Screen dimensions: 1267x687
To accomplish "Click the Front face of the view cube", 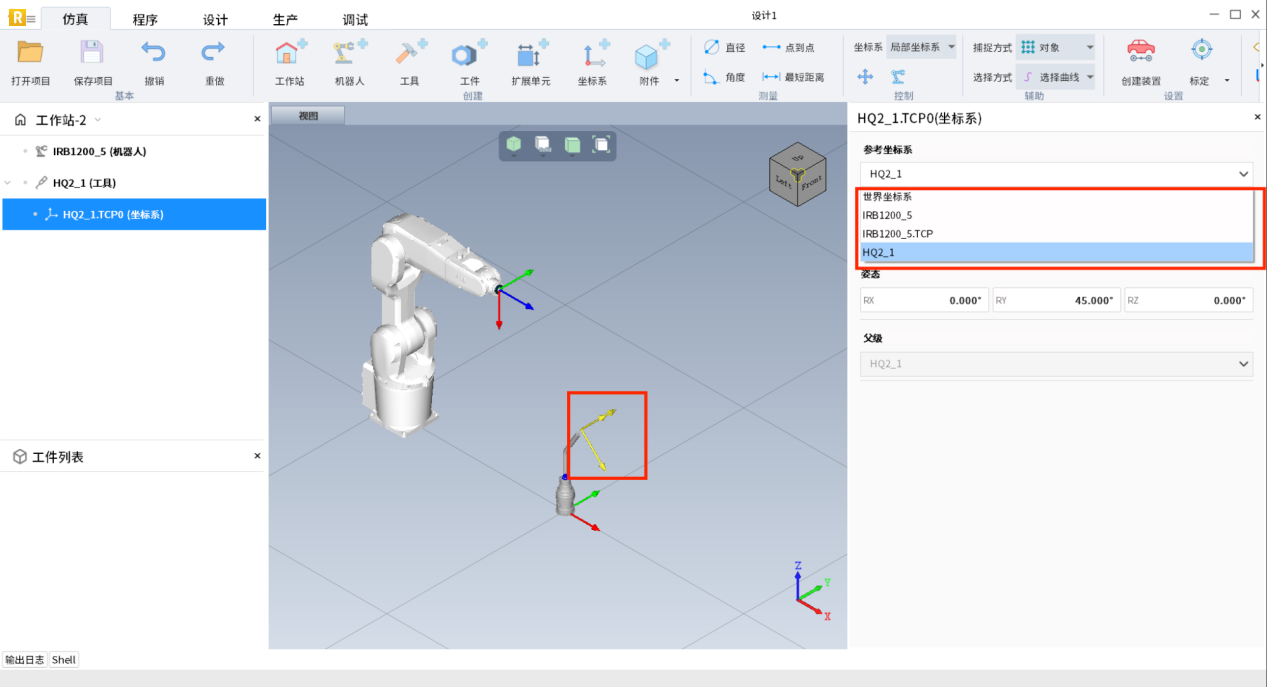I will coord(811,183).
